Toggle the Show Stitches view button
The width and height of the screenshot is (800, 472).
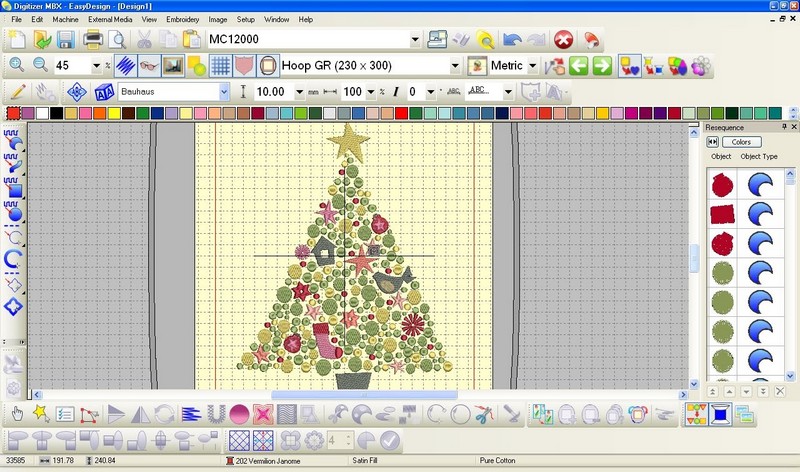click(x=125, y=66)
